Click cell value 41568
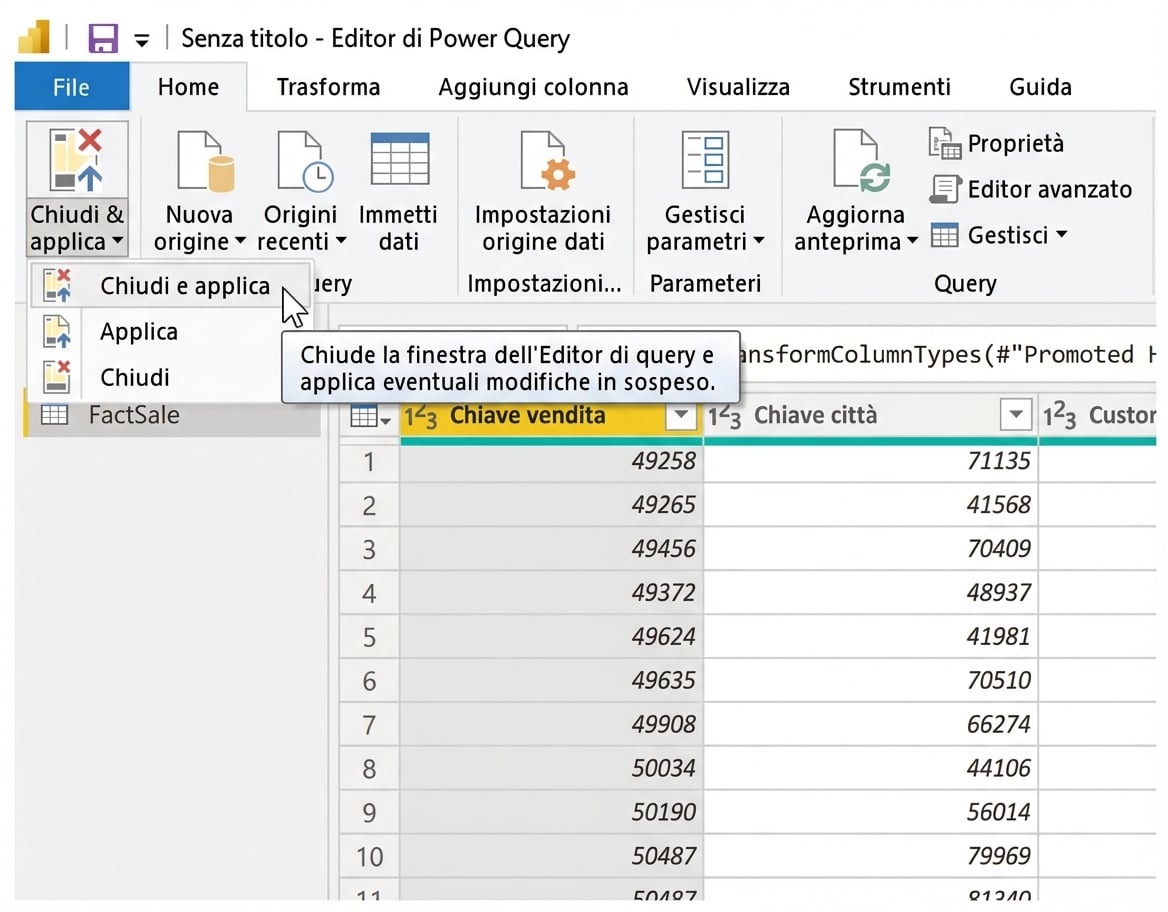The image size is (1168, 912). pyautogui.click(x=998, y=505)
